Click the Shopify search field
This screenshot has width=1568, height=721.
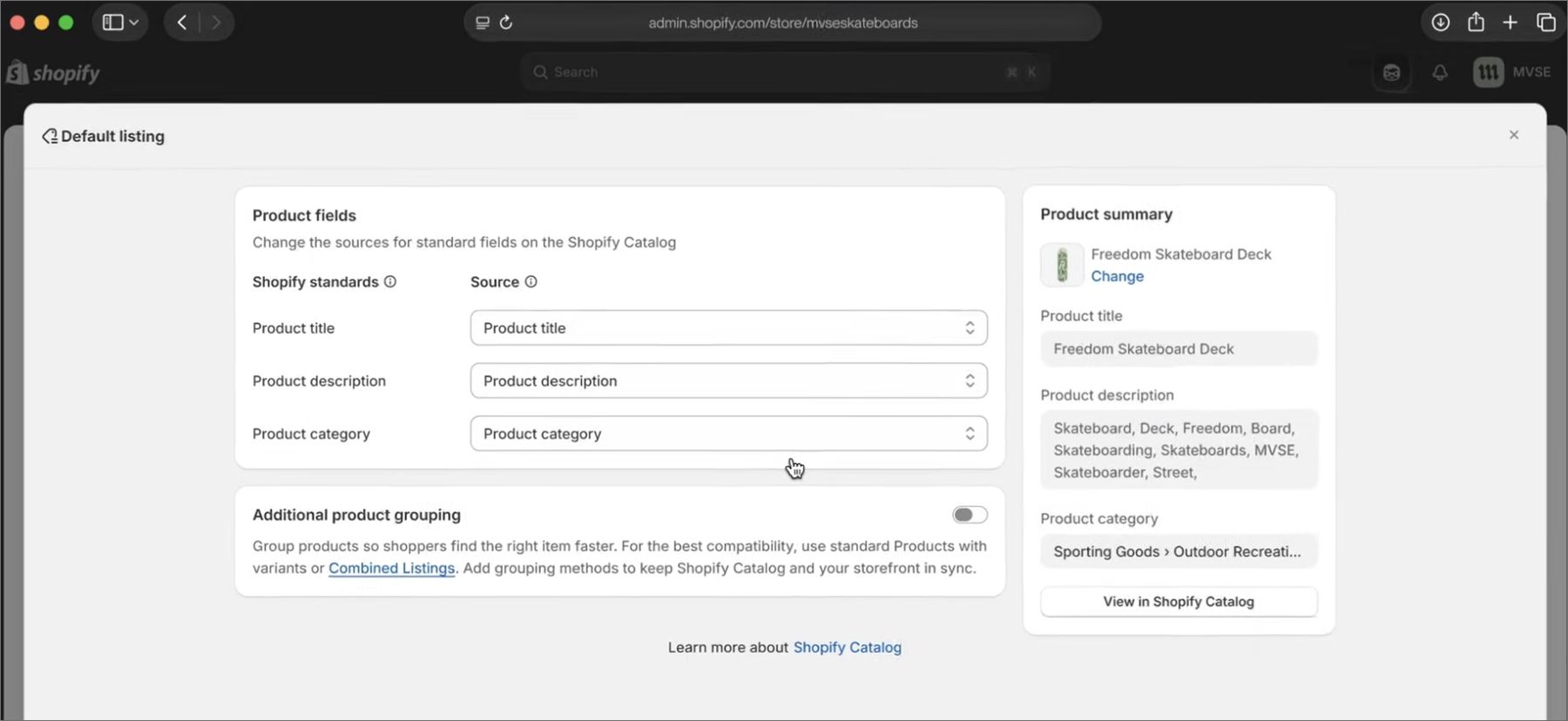tap(784, 72)
